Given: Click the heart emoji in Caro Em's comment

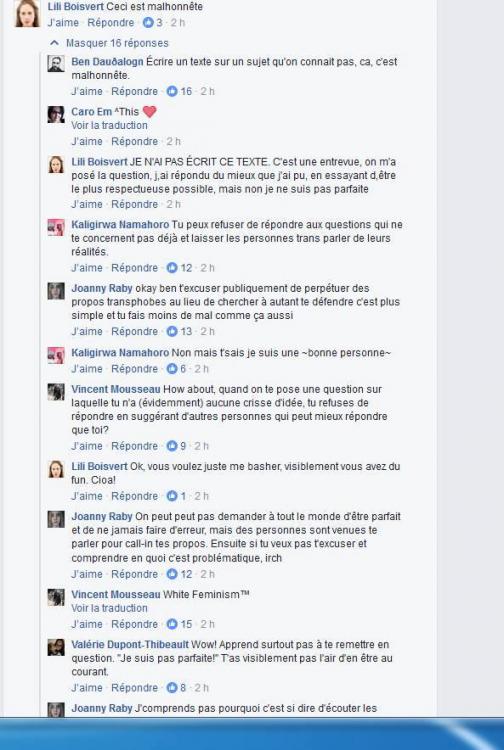Looking at the screenshot, I should (150, 111).
